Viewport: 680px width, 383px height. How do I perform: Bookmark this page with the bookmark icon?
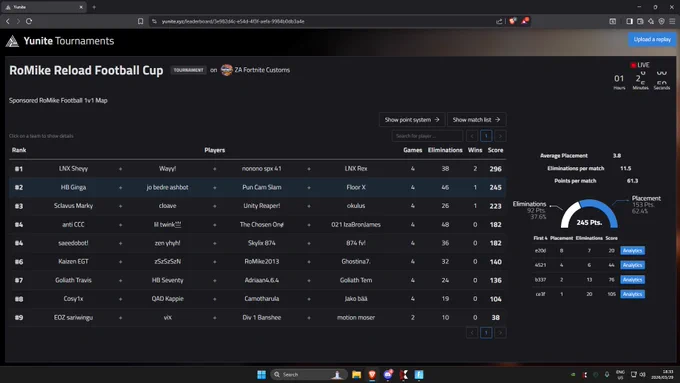141,21
